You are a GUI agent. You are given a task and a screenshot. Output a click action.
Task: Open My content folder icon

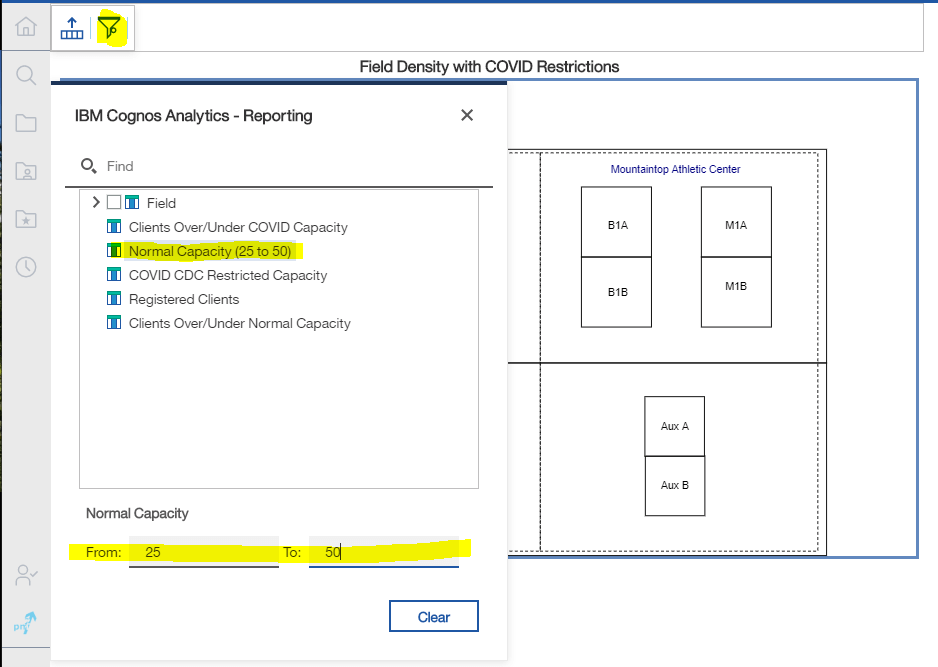point(26,171)
